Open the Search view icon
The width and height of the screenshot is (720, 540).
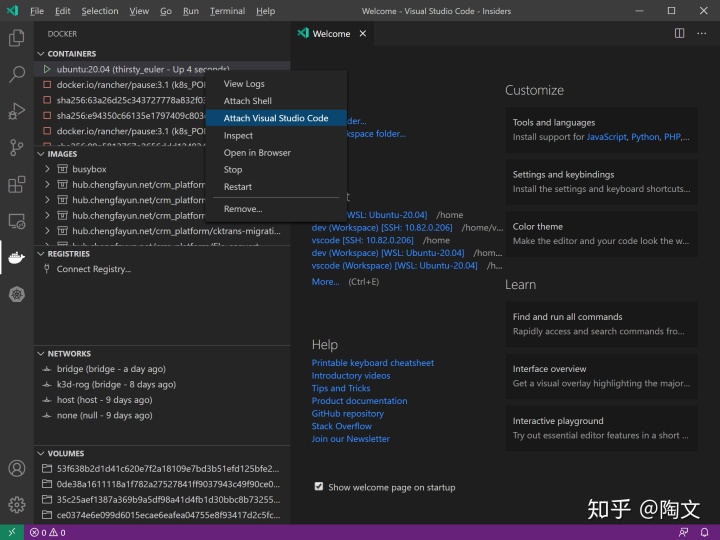17,74
